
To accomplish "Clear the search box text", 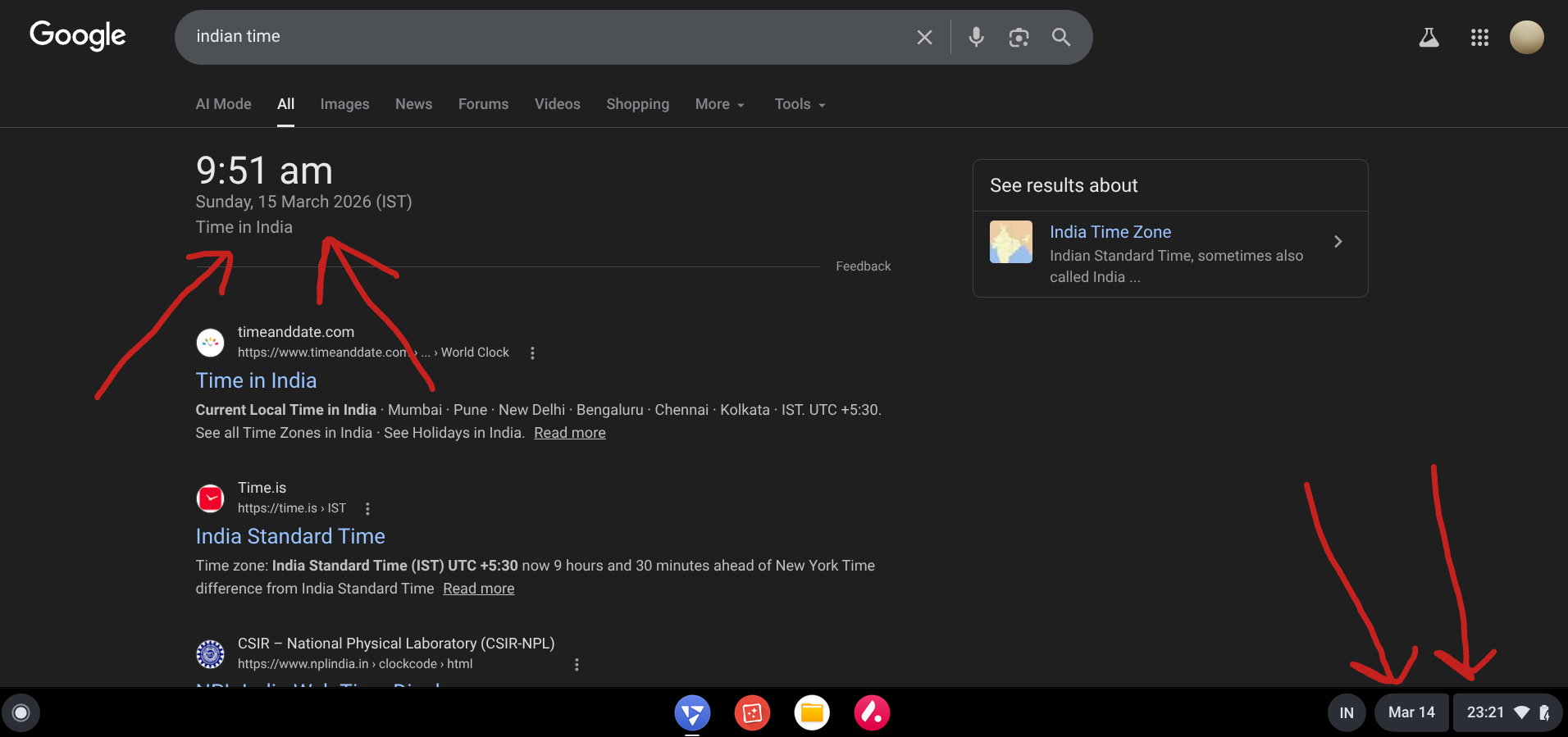I will click(x=924, y=37).
